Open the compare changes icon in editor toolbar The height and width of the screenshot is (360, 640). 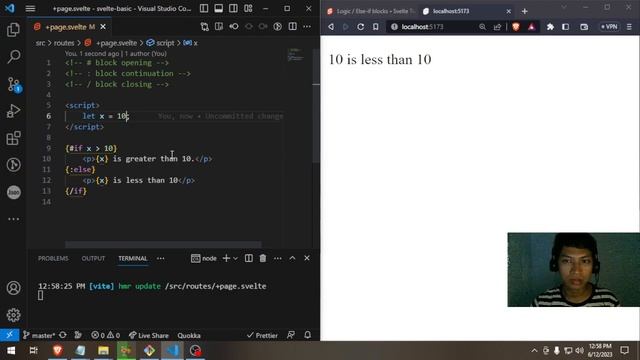point(204,27)
